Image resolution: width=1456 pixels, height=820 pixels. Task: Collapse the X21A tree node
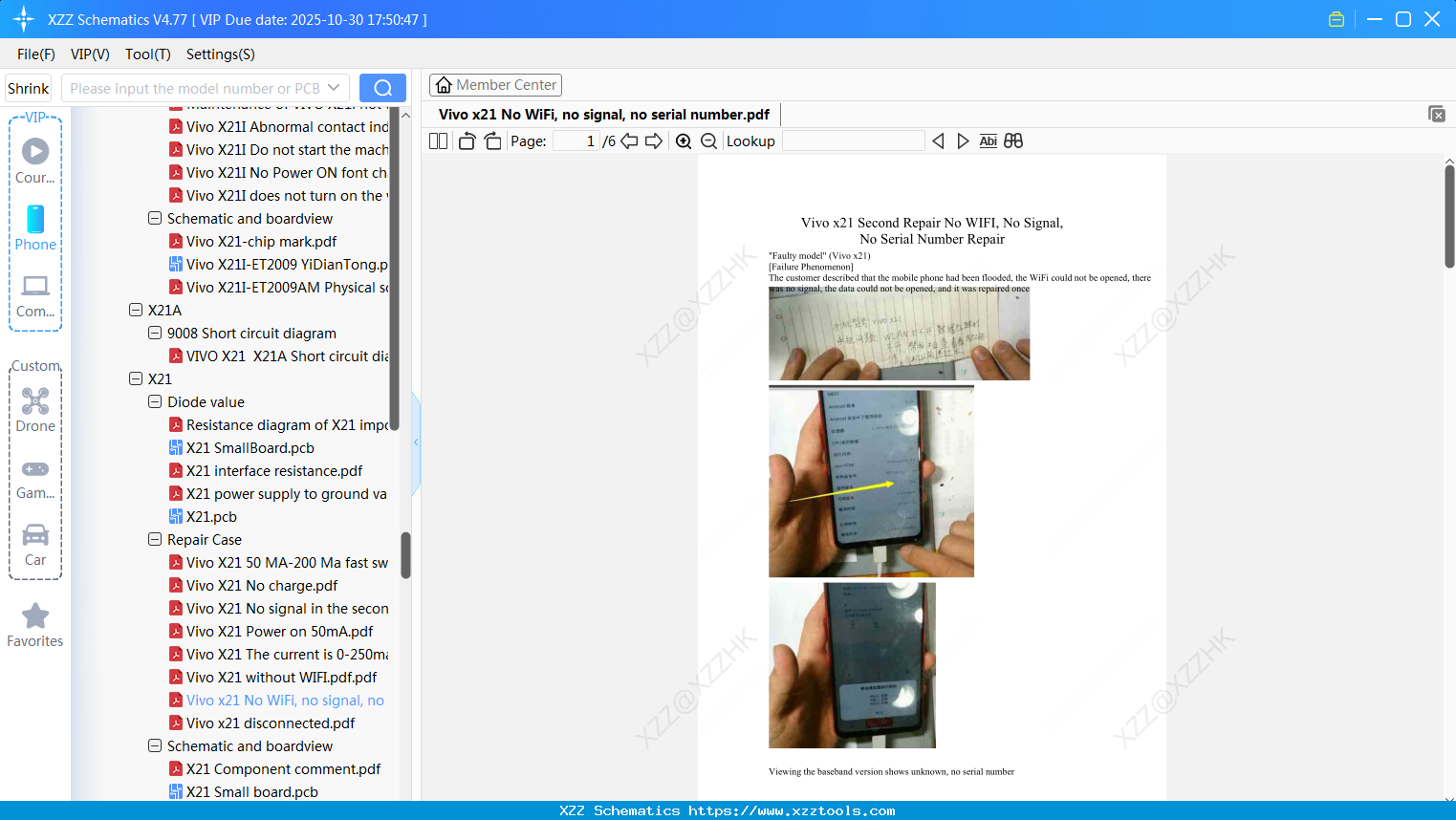tap(136, 310)
